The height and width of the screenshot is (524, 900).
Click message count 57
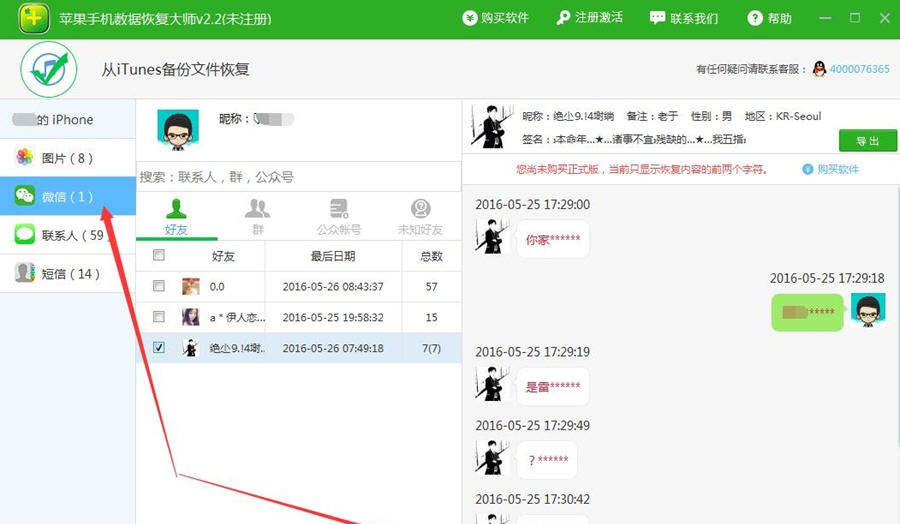432,286
